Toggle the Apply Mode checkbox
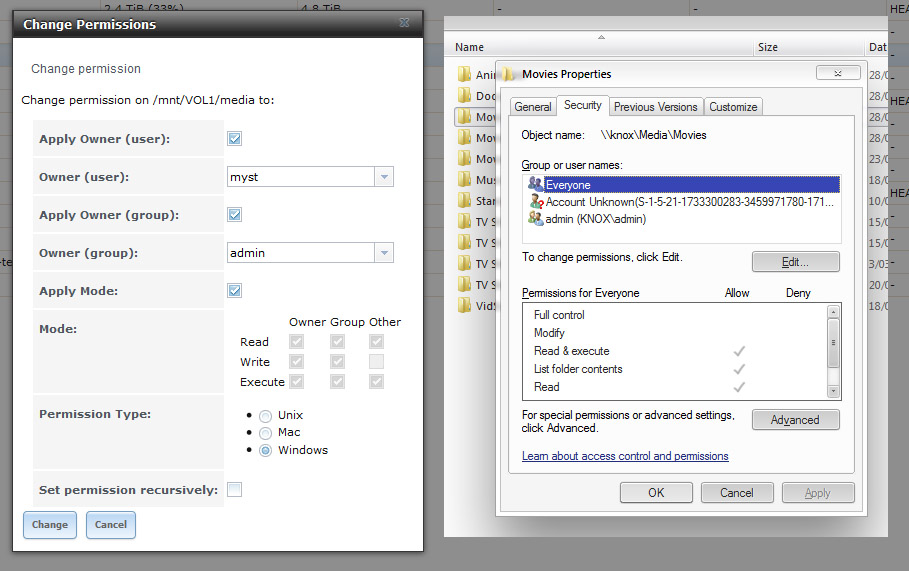The width and height of the screenshot is (909, 571). 235,290
